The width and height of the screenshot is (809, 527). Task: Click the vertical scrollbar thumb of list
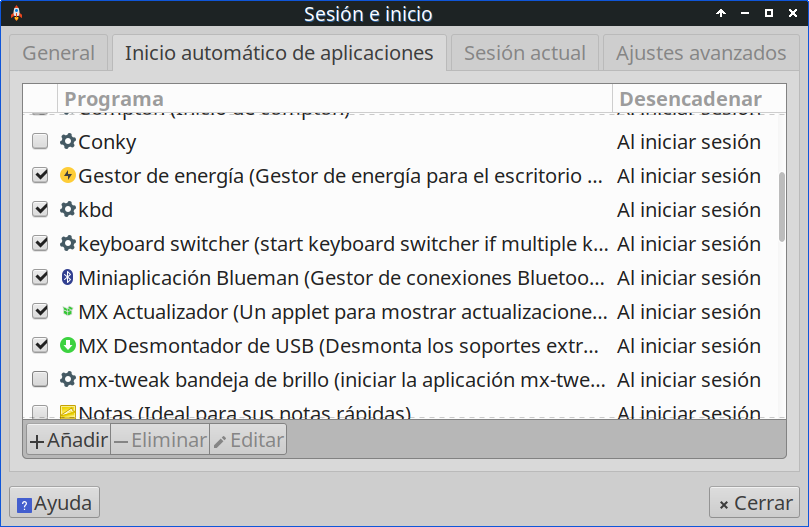pos(782,206)
